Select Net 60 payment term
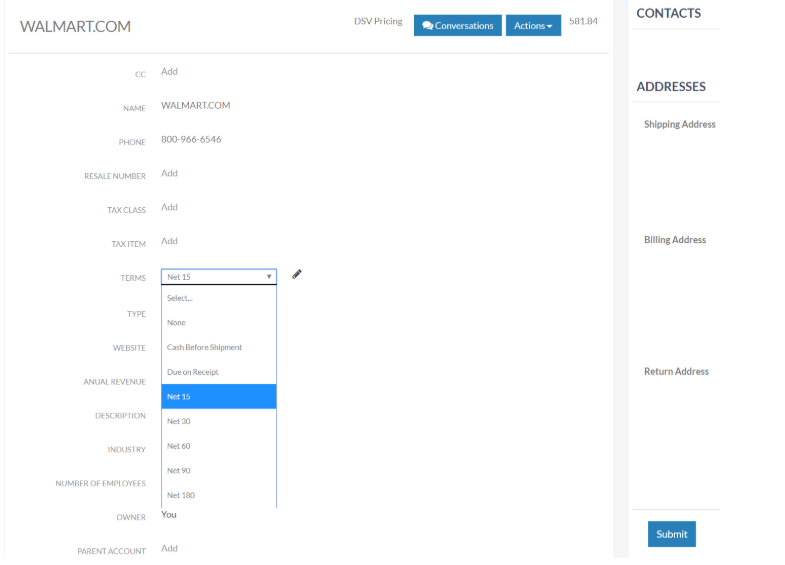This screenshot has height=565, width=785. click(219, 446)
